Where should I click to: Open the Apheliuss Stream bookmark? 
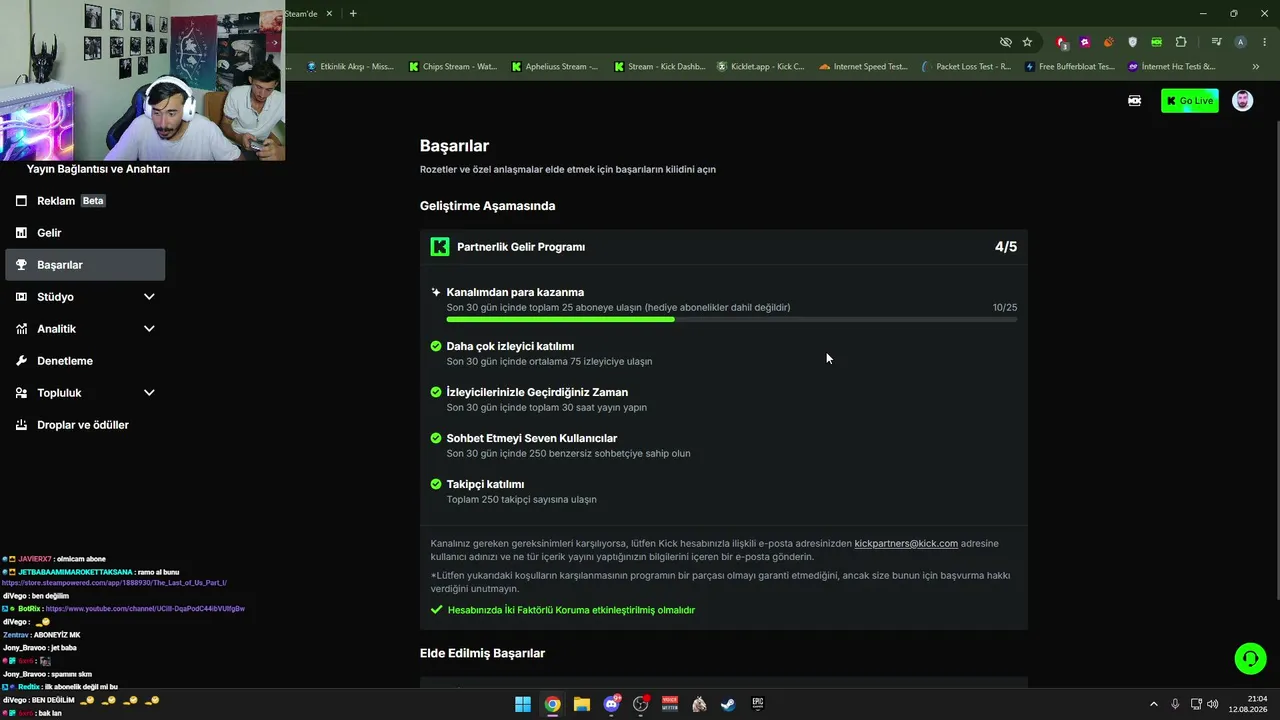tap(555, 67)
